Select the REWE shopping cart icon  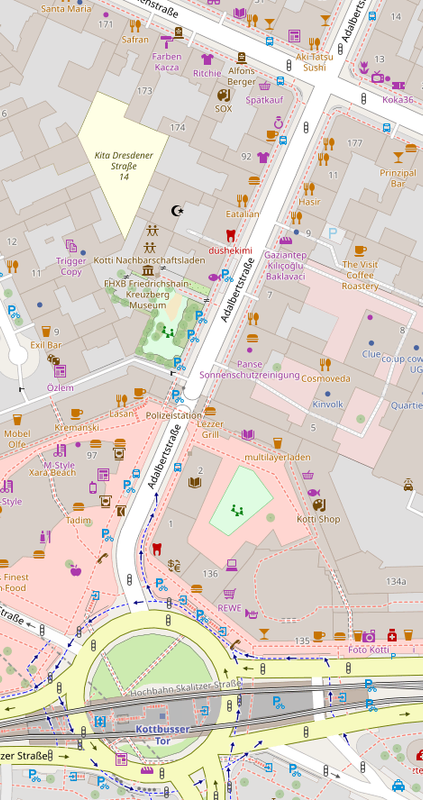[230, 594]
